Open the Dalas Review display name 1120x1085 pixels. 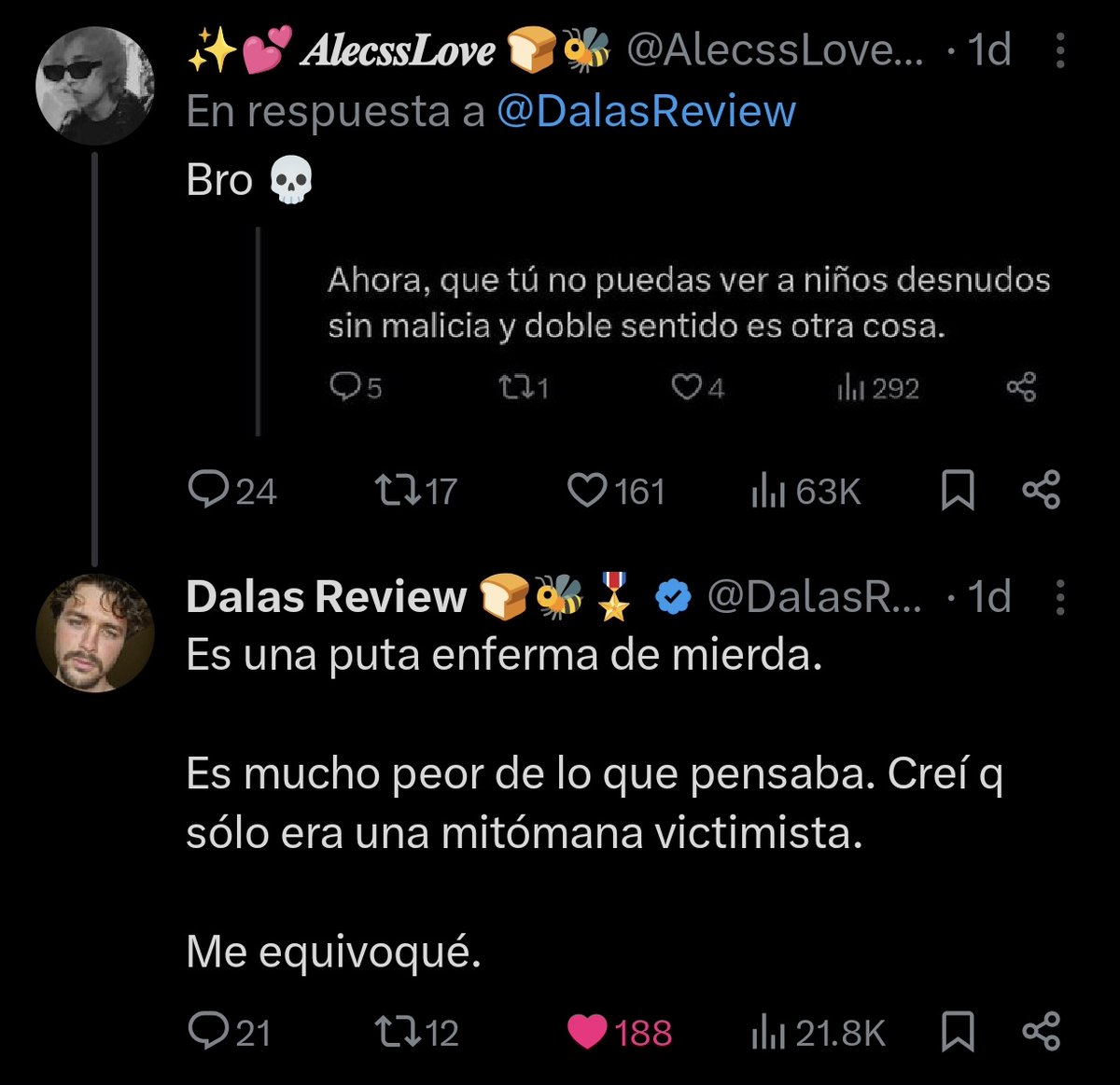326,597
